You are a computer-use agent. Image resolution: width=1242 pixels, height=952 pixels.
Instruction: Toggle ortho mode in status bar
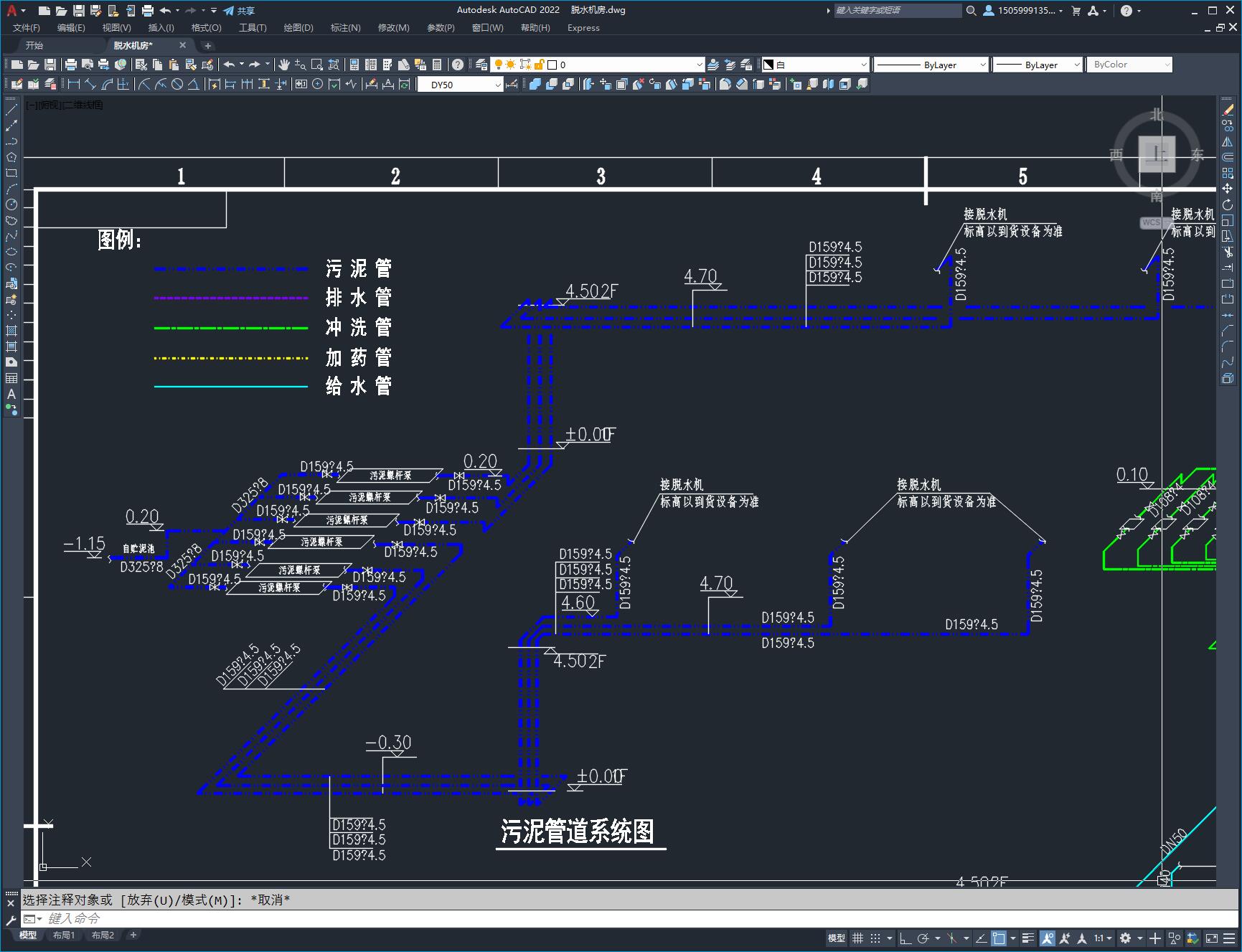[x=905, y=938]
